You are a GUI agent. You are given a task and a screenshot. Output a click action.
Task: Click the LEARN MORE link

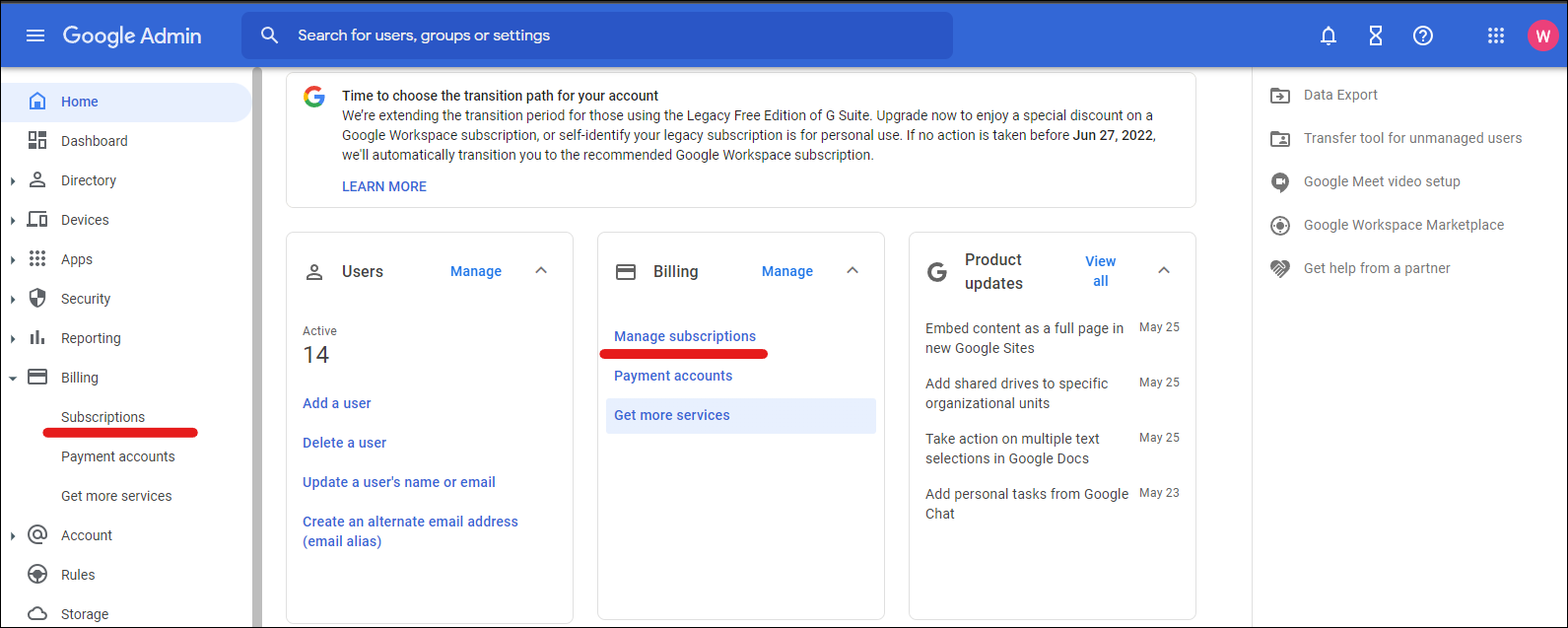(x=384, y=186)
